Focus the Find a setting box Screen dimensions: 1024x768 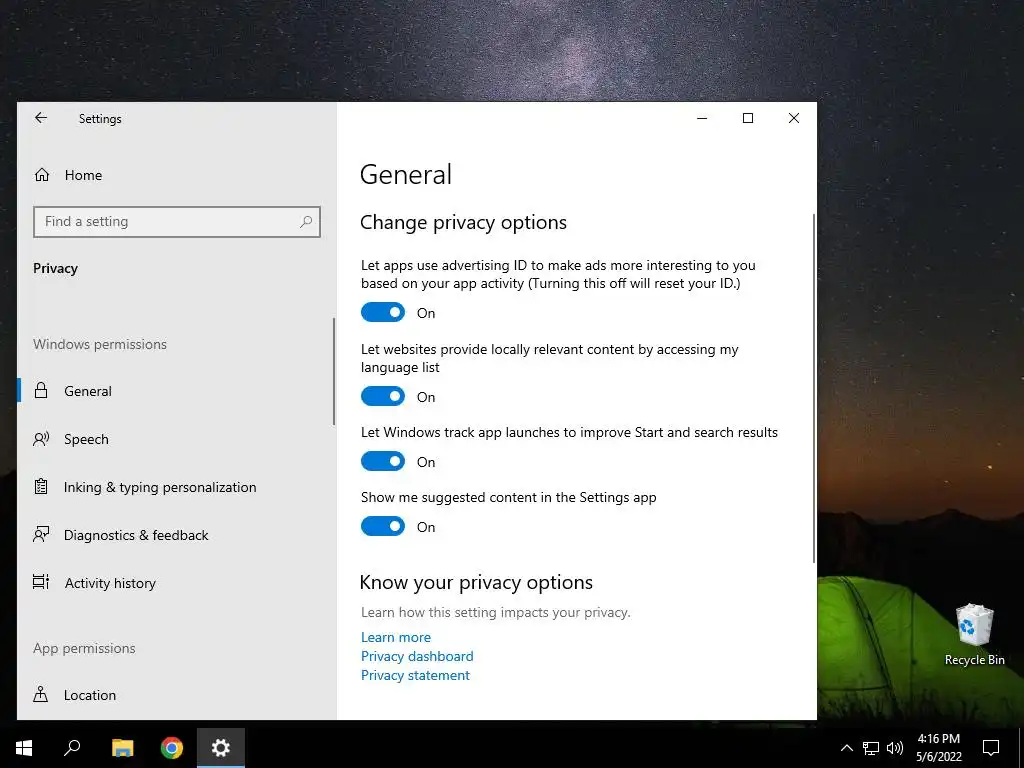(177, 221)
